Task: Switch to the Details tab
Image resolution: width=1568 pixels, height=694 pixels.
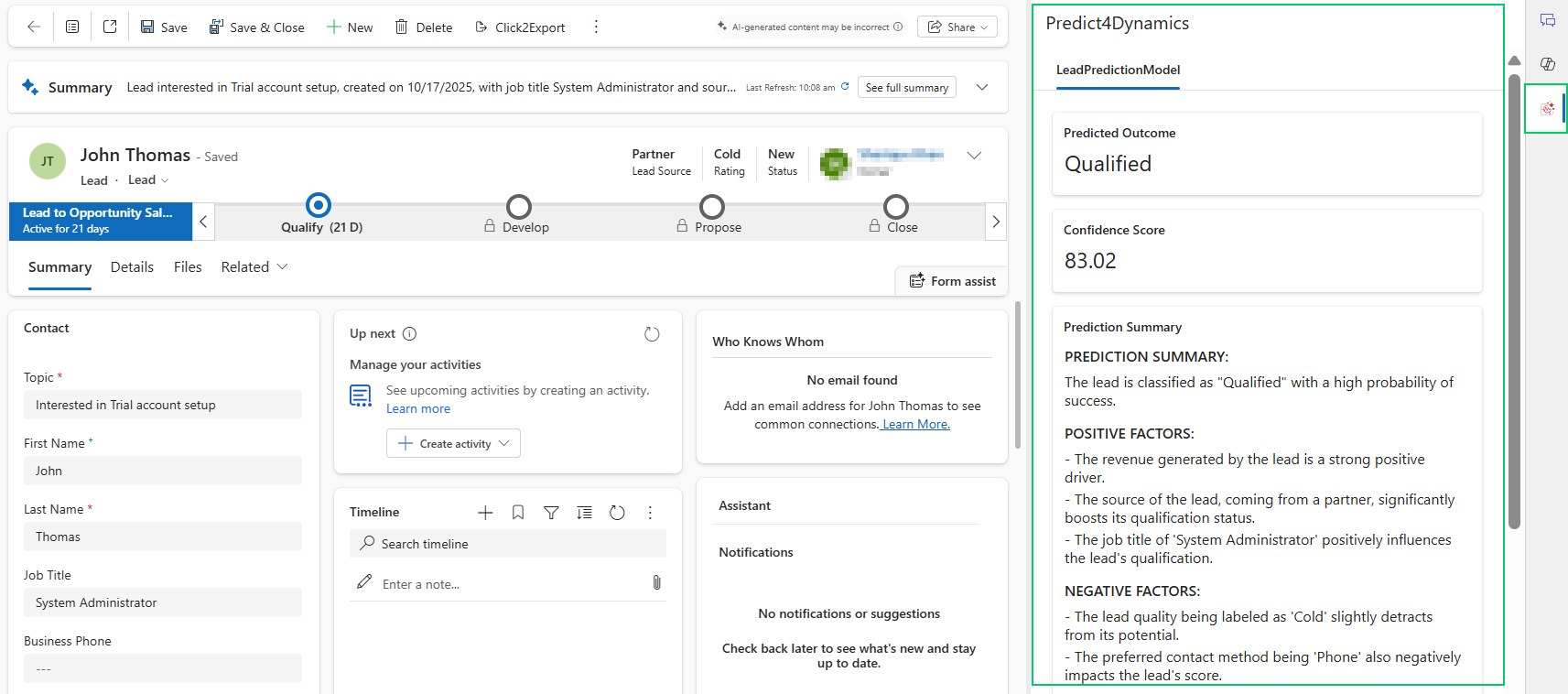Action: pyautogui.click(x=132, y=267)
